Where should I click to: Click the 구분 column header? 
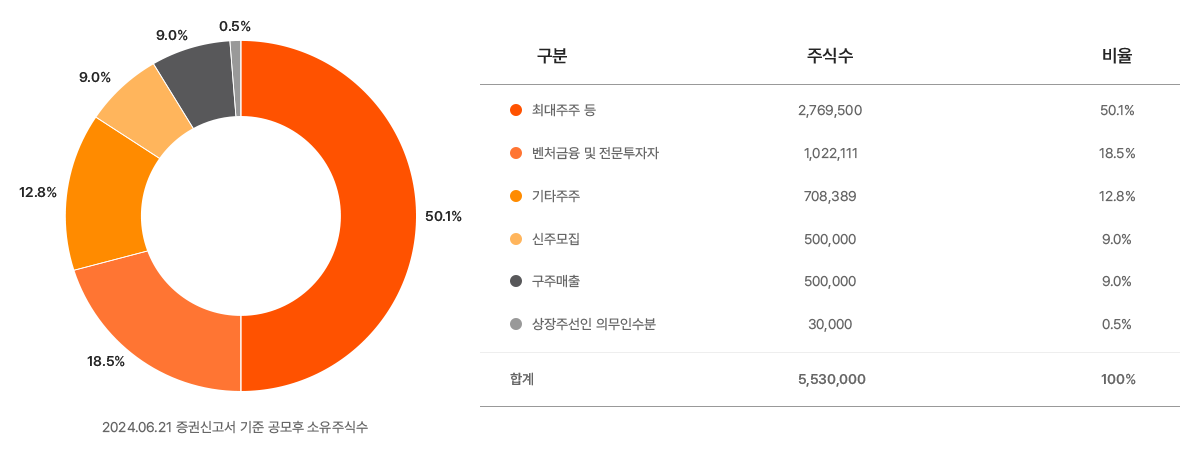(552, 57)
